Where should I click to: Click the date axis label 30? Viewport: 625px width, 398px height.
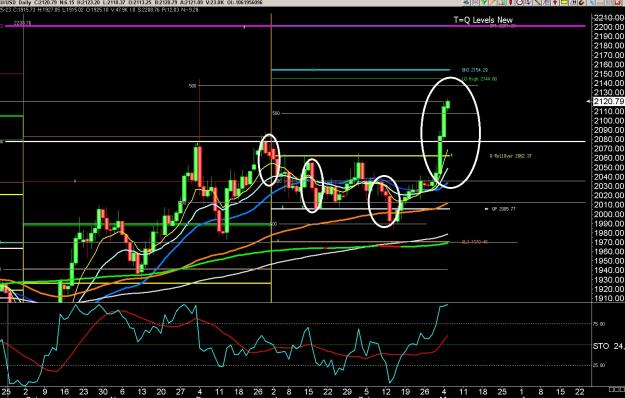tap(103, 392)
